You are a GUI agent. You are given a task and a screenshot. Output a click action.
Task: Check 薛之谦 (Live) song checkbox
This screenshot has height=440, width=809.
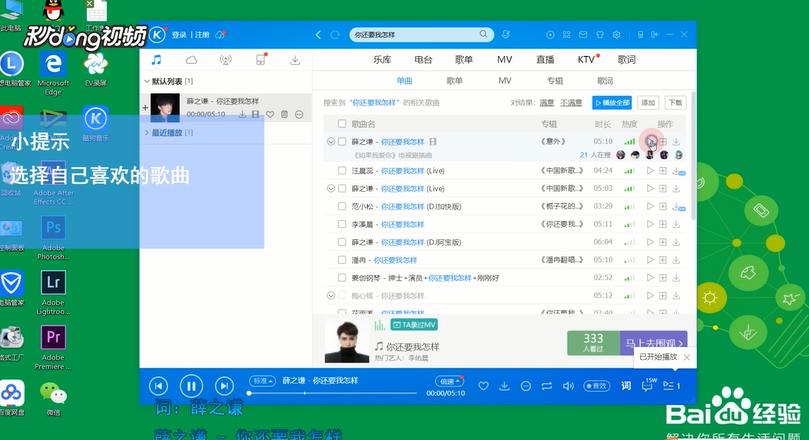click(x=342, y=189)
